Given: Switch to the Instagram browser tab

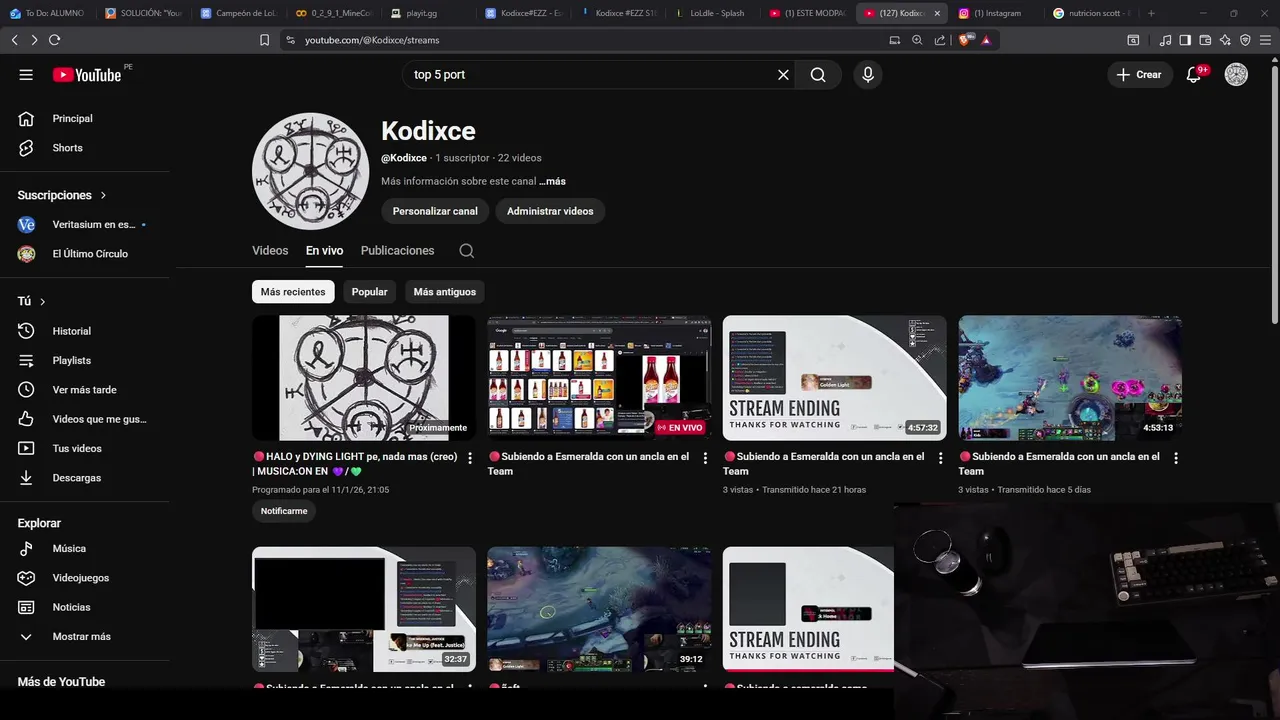Looking at the screenshot, I should [997, 13].
